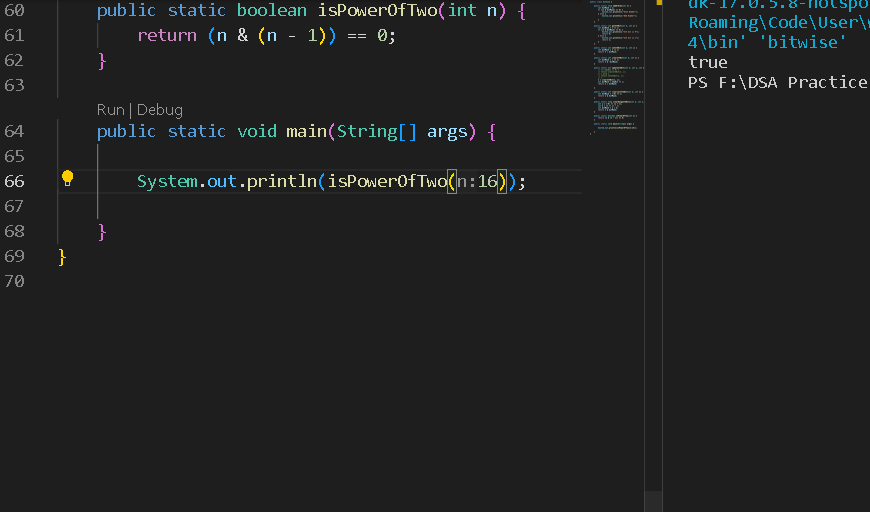The height and width of the screenshot is (512, 870).
Task: Click the return keyword on line 61
Action: [167, 36]
